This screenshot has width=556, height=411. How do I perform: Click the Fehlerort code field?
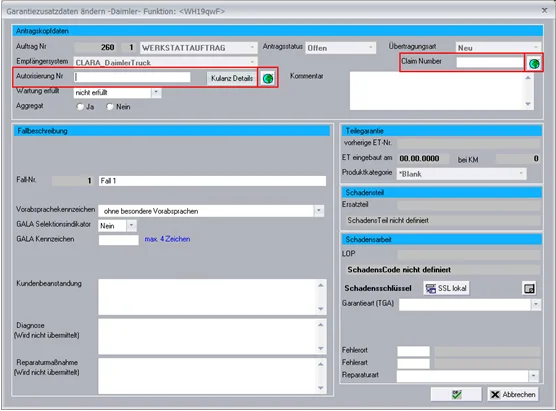pos(413,351)
